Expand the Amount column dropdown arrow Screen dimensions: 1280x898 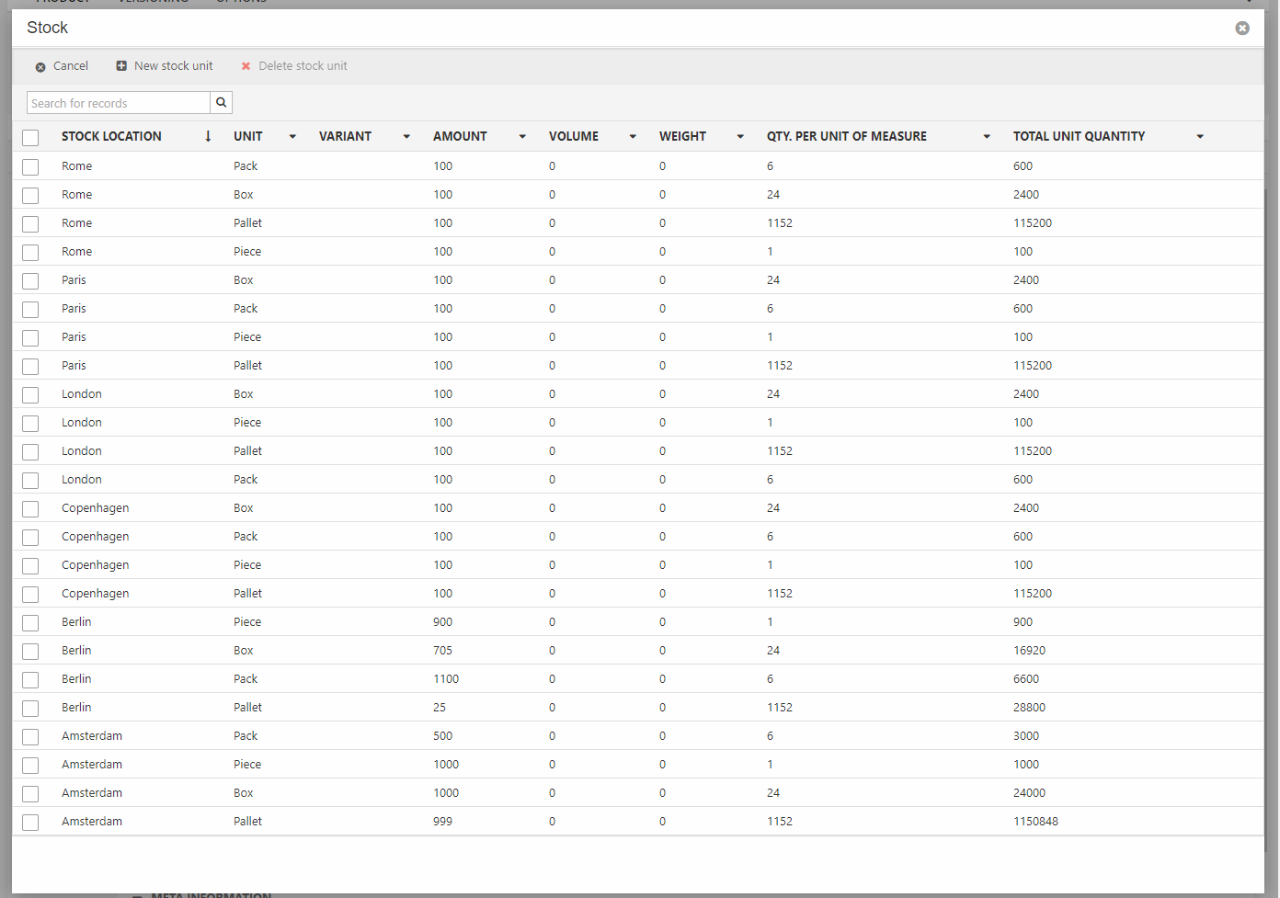(x=522, y=137)
